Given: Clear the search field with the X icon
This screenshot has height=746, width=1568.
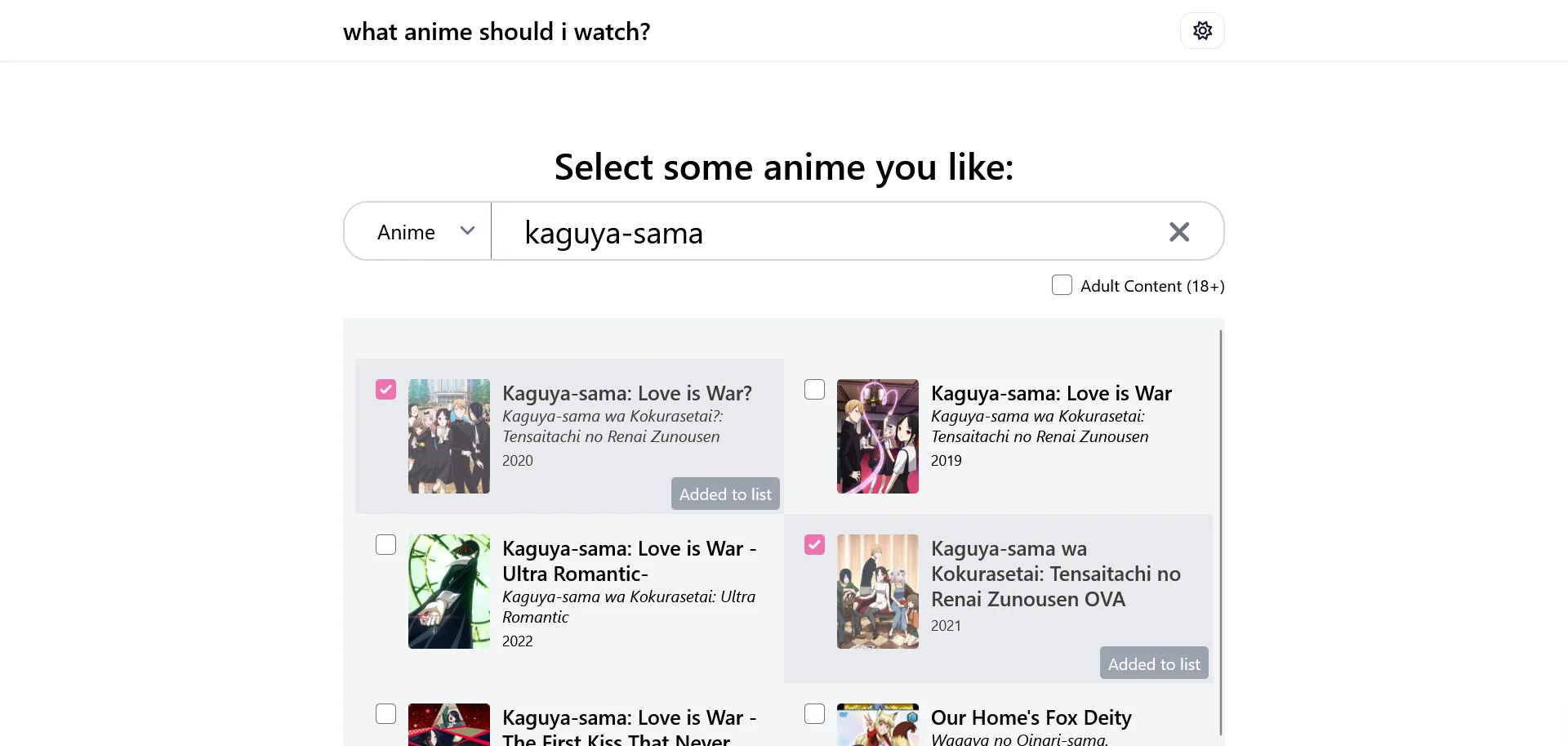Looking at the screenshot, I should 1178,232.
